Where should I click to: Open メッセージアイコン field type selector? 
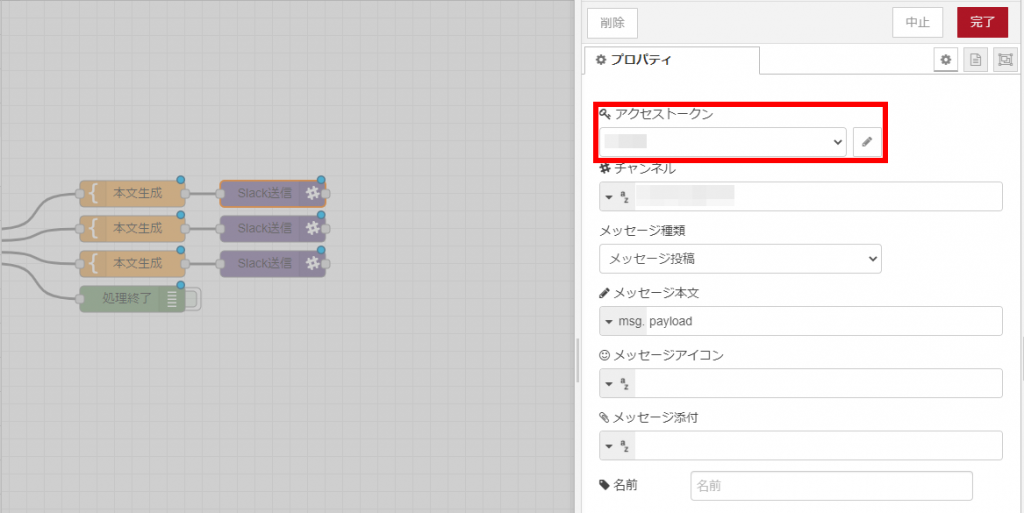tap(617, 383)
